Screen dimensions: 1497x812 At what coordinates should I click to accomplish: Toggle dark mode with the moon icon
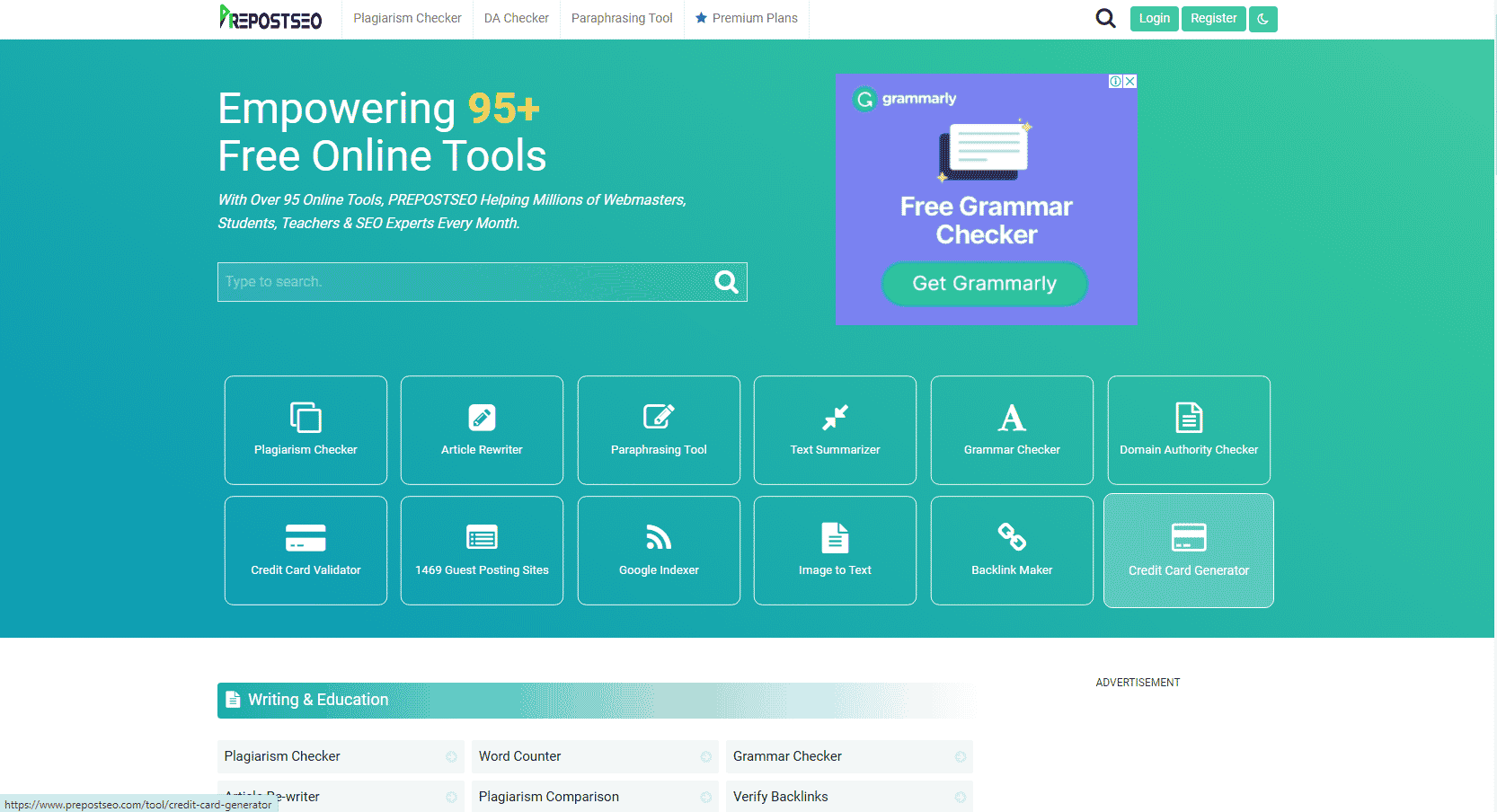pos(1262,19)
